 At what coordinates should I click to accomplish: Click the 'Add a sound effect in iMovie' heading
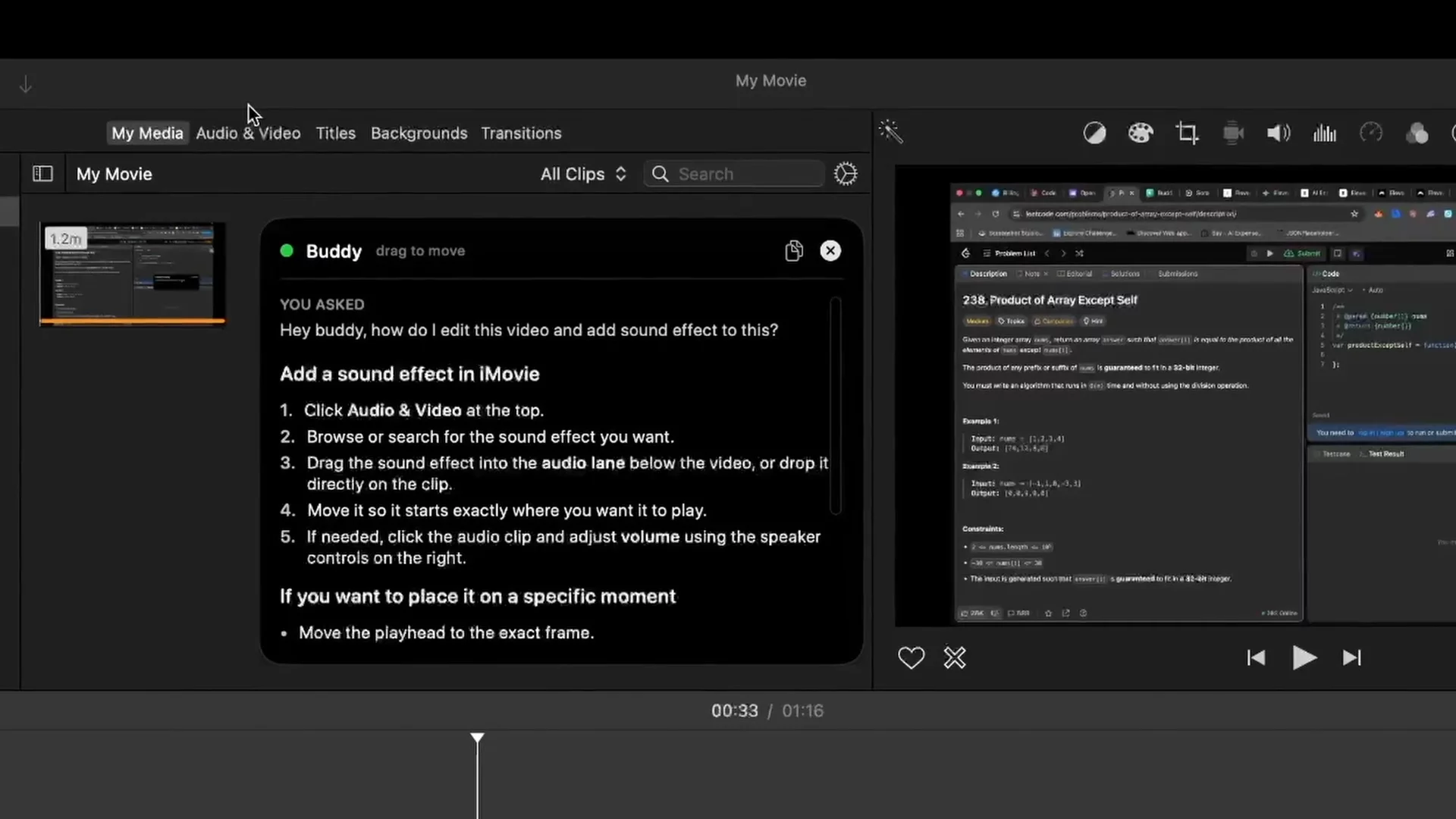click(x=409, y=374)
